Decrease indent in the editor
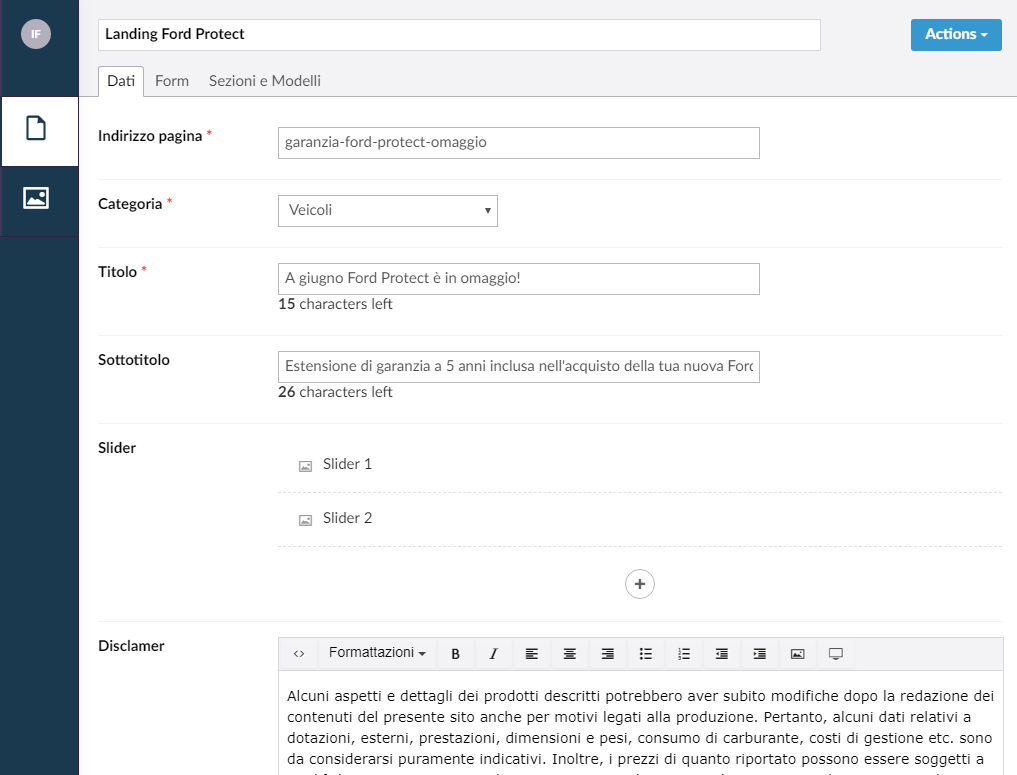The height and width of the screenshot is (775, 1017). [722, 654]
